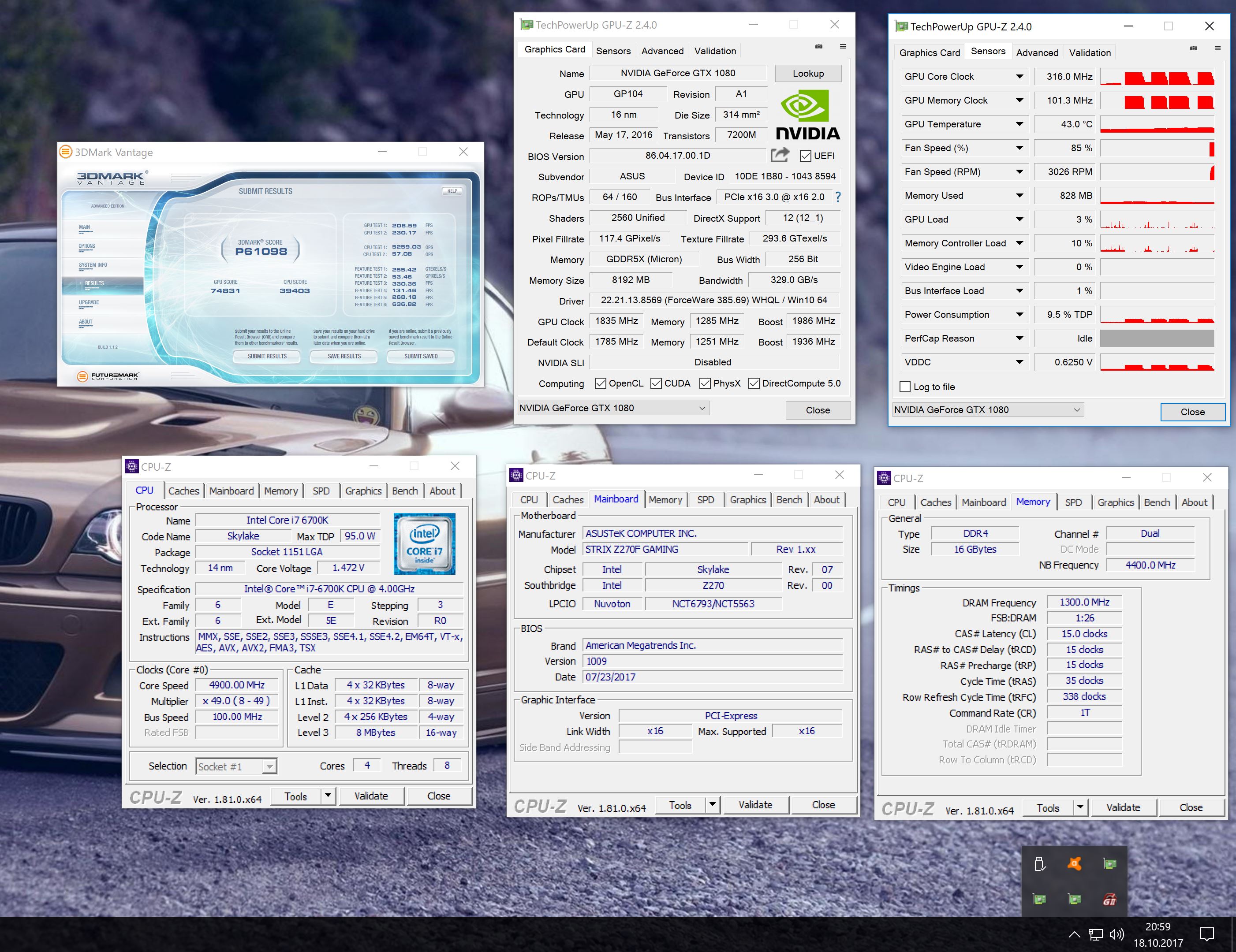Click the GPU-Z title bar icon of the Sensors window
Viewport: 1236px width, 952px height.
pyautogui.click(x=901, y=26)
